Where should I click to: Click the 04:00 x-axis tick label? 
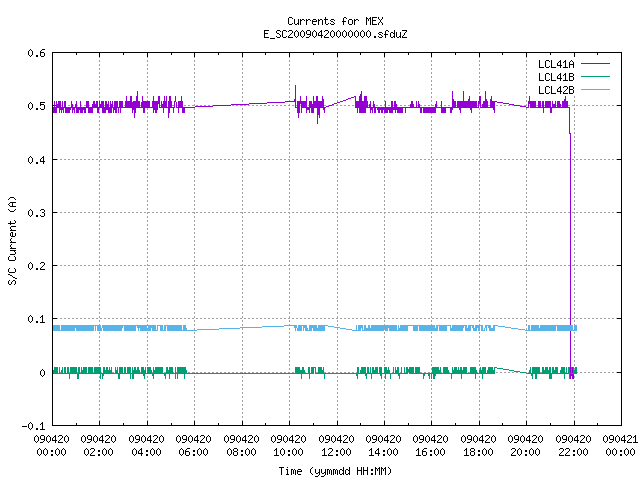pyautogui.click(x=146, y=452)
